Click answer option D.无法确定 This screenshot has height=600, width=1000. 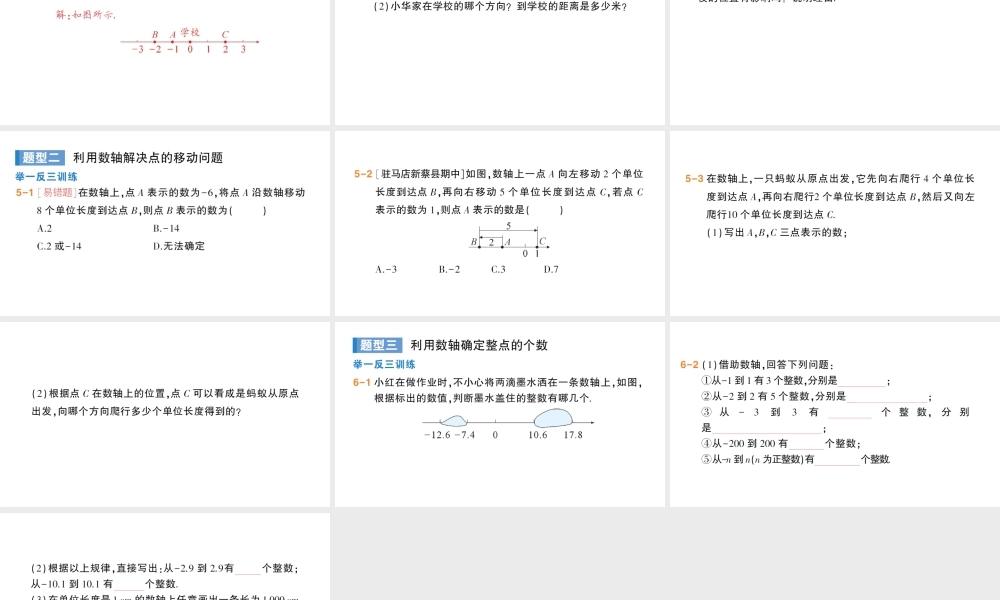(x=179, y=246)
